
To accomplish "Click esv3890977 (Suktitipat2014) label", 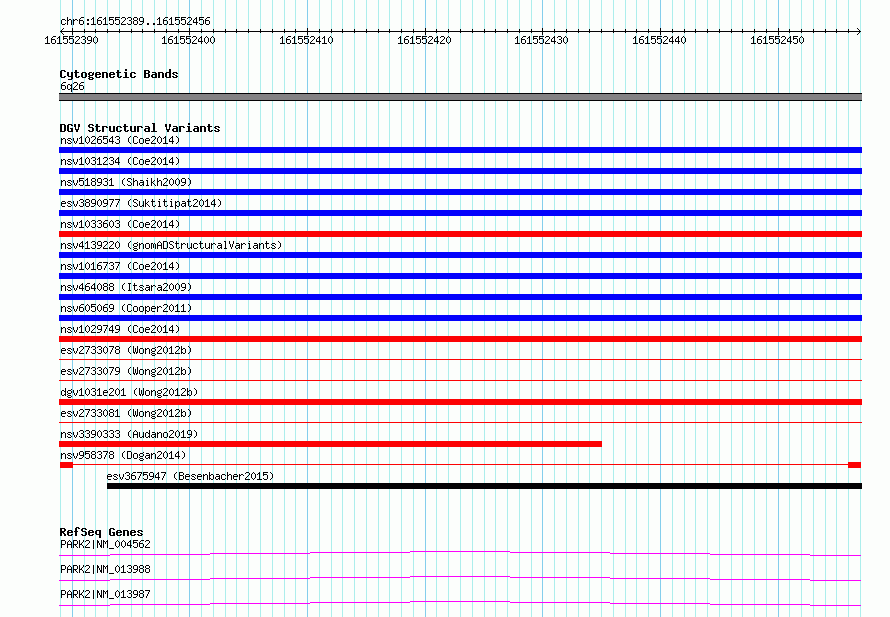I will click(x=141, y=203).
